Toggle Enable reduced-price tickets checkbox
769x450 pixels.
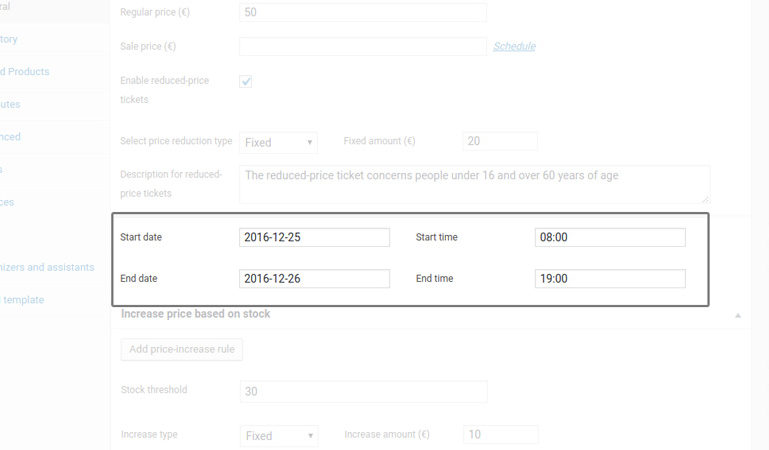point(246,82)
